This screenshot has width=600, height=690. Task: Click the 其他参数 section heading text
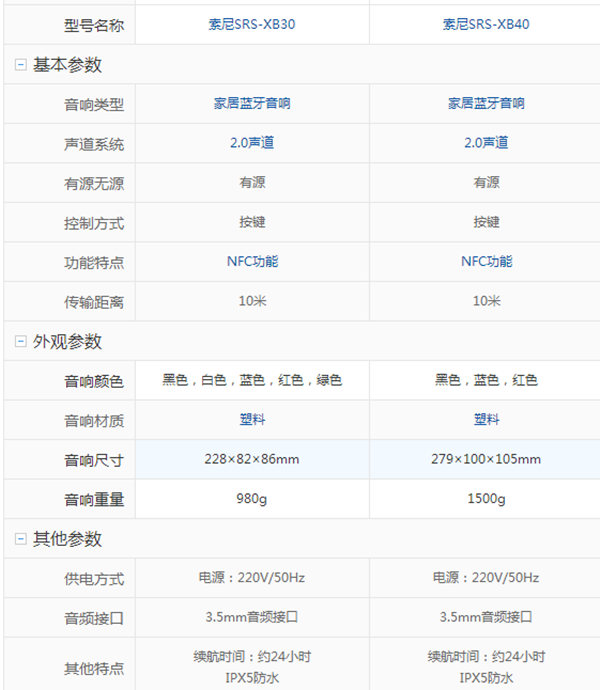pyautogui.click(x=67, y=539)
